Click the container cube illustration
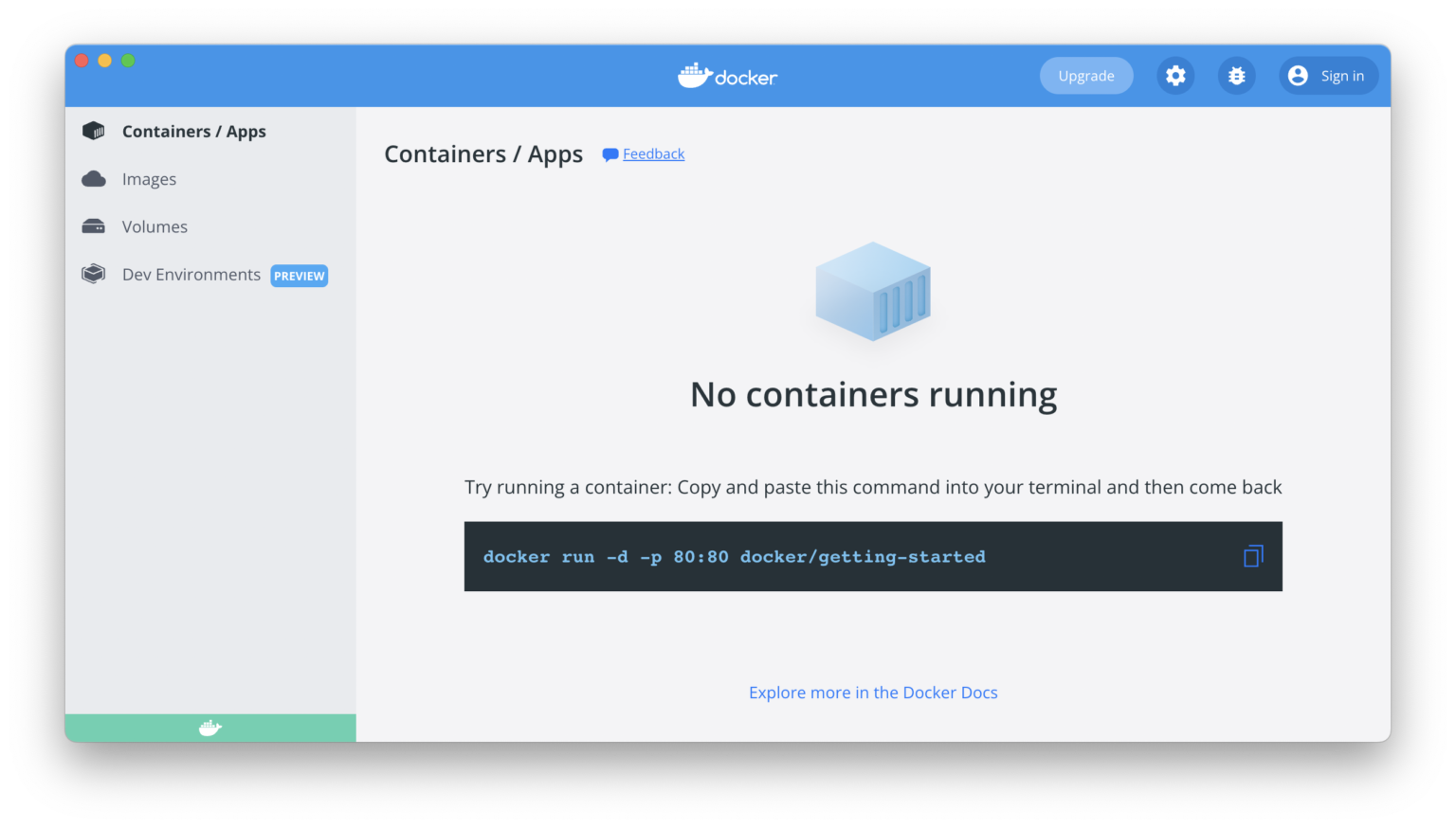The height and width of the screenshot is (828, 1456). (872, 291)
